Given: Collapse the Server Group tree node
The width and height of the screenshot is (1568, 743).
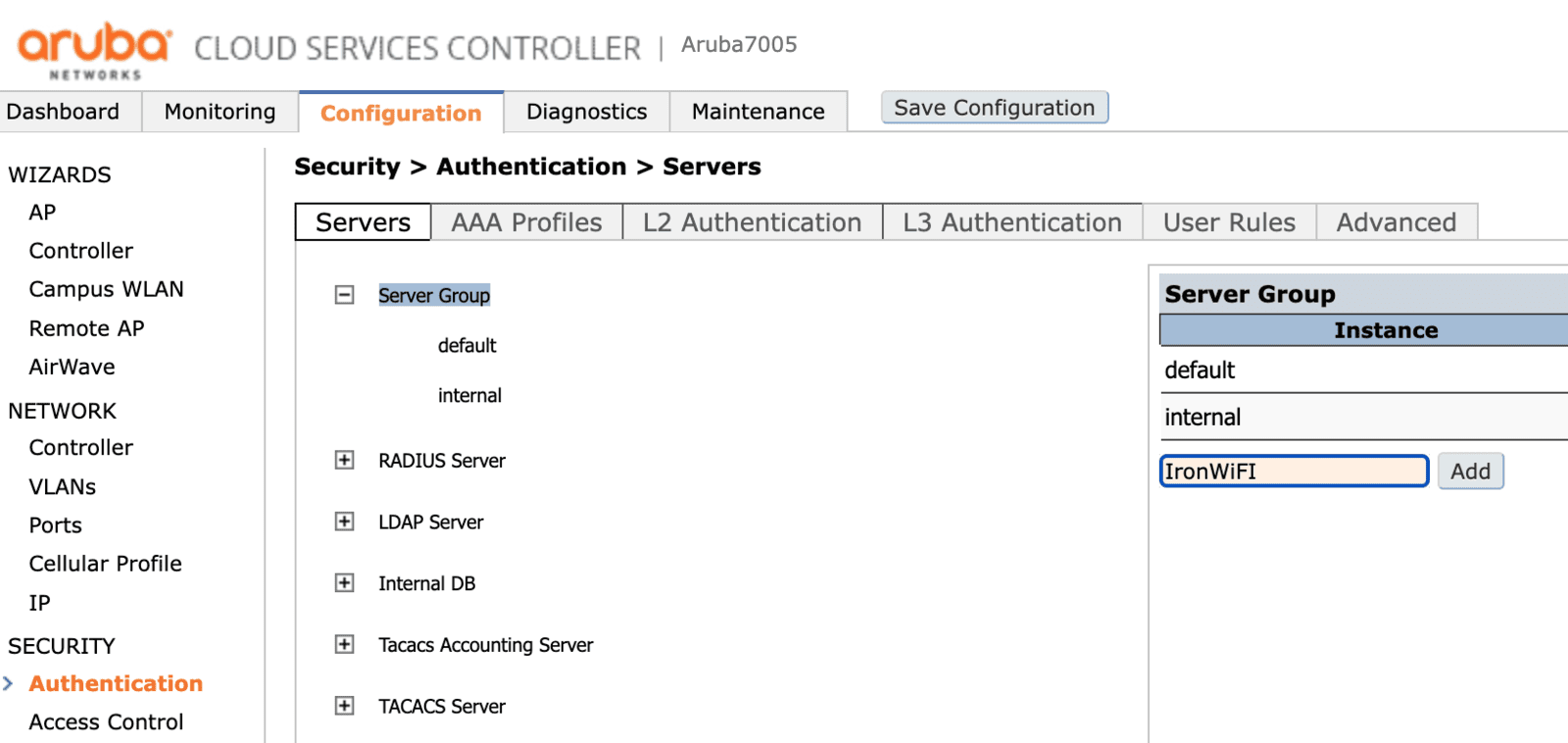Looking at the screenshot, I should tap(344, 295).
